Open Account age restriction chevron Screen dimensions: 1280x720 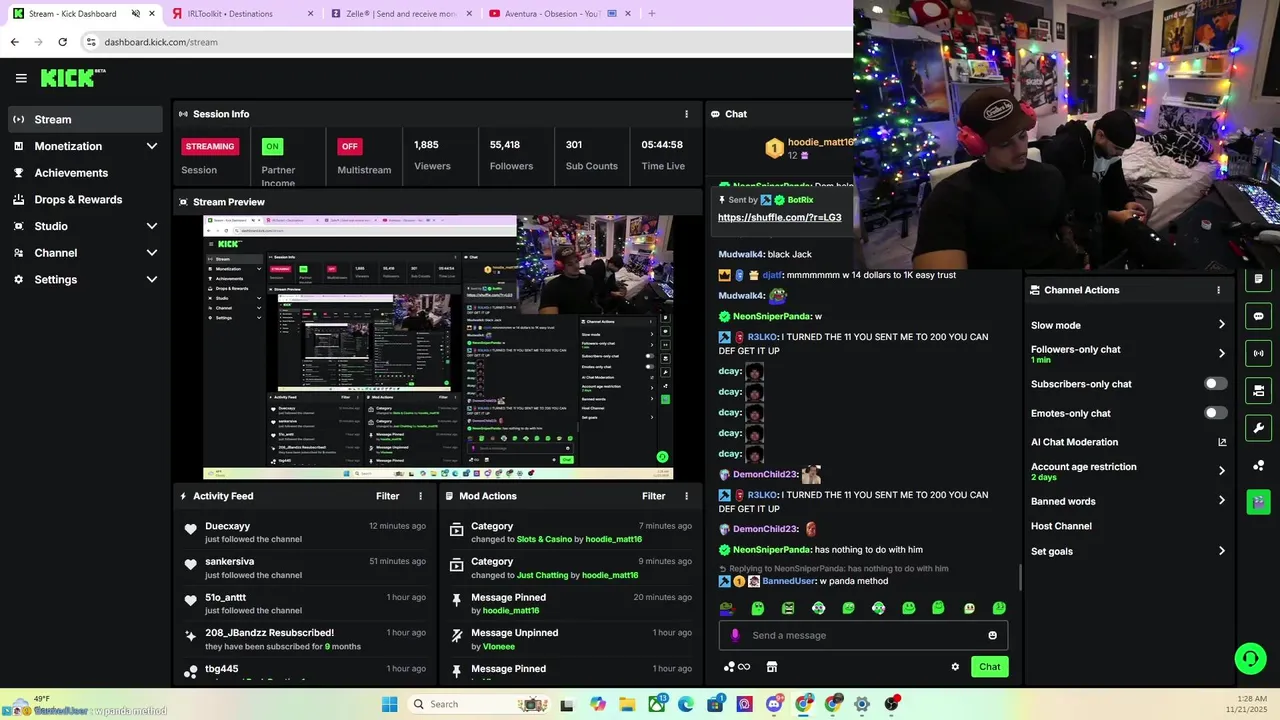(1221, 471)
